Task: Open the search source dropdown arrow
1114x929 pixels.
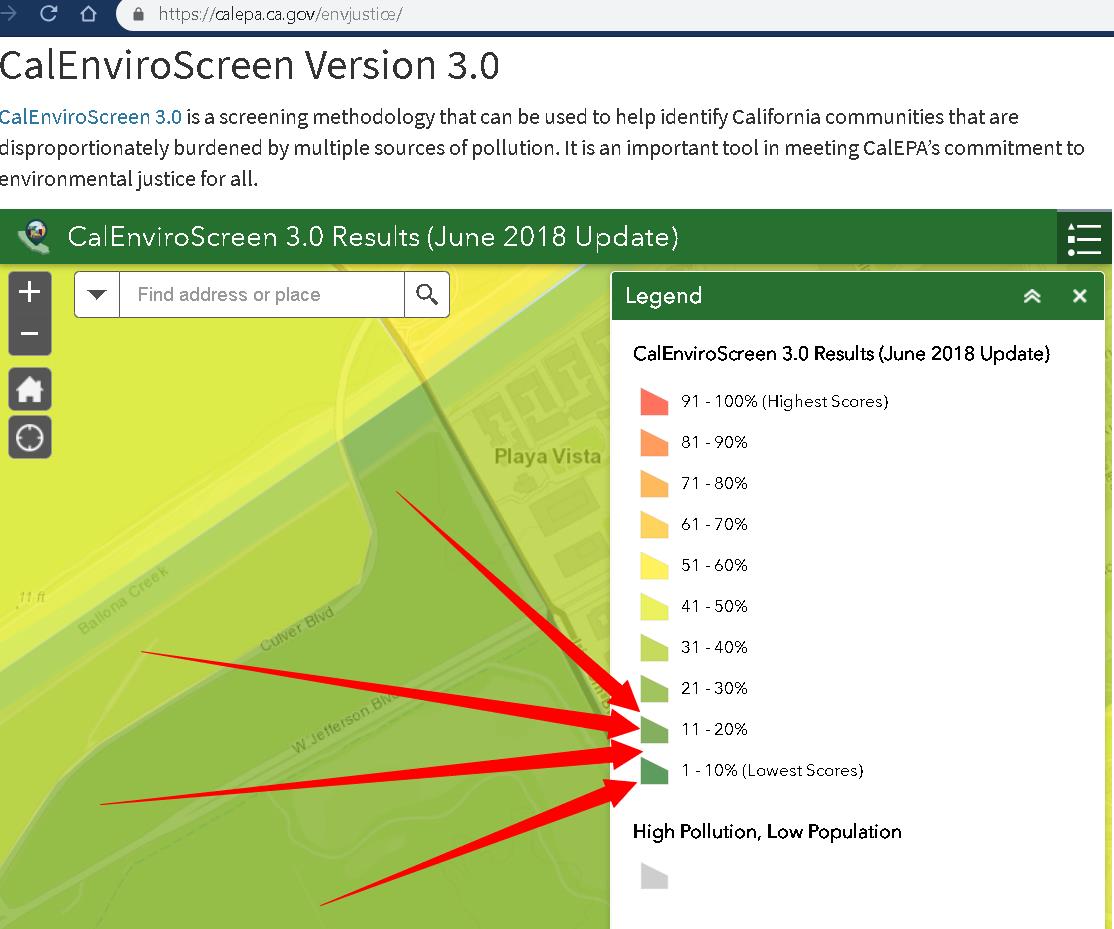Action: tap(97, 294)
